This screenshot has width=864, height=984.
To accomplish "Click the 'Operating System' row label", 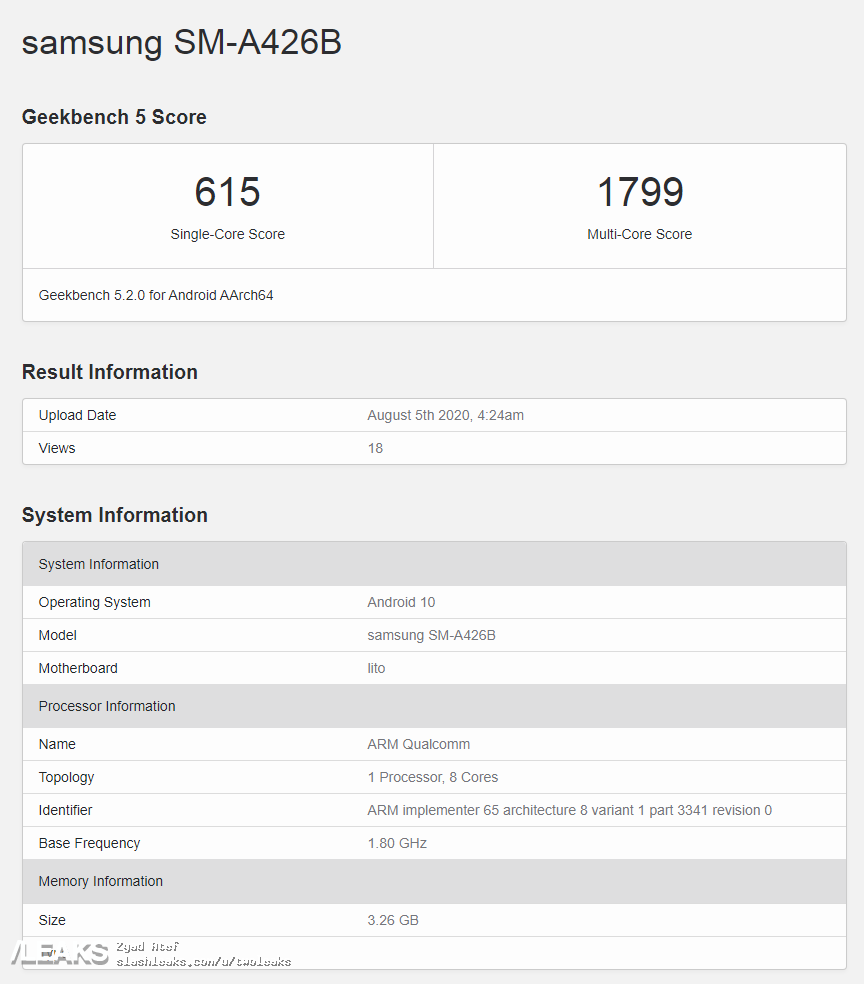I will [94, 602].
